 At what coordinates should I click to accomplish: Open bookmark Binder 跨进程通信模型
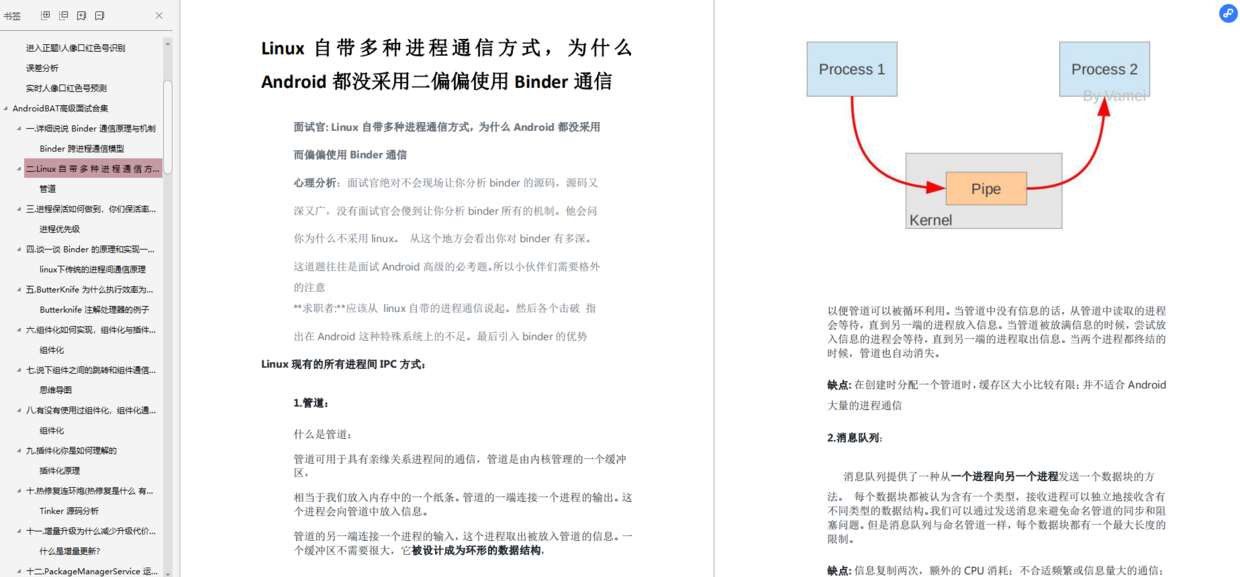tap(82, 148)
